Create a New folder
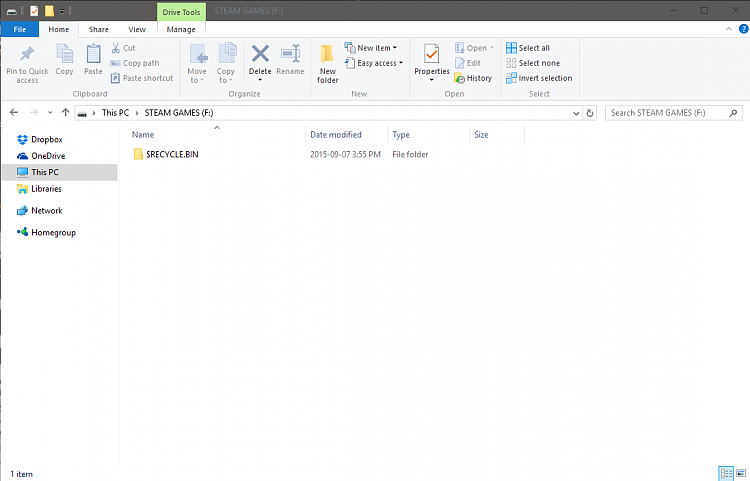This screenshot has width=750, height=481. click(328, 64)
